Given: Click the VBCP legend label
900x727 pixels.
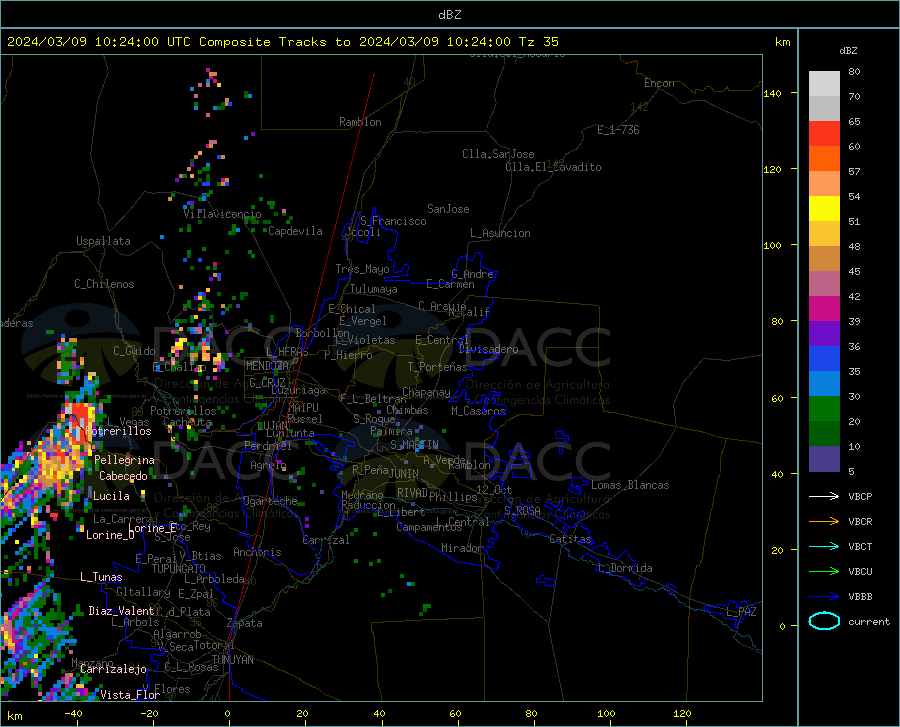Looking at the screenshot, I should 860,496.
